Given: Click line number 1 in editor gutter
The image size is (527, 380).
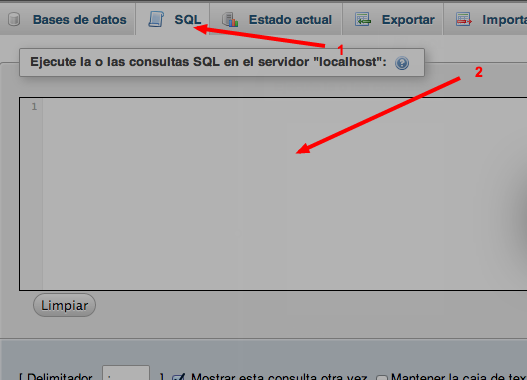Looking at the screenshot, I should (34, 107).
